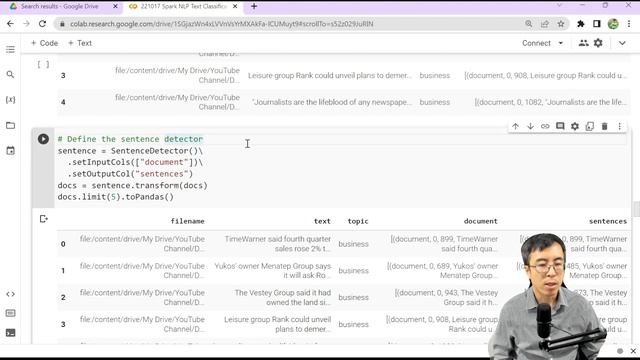The width and height of the screenshot is (640, 360).
Task: Open the code snippets icon
Action: point(10,294)
